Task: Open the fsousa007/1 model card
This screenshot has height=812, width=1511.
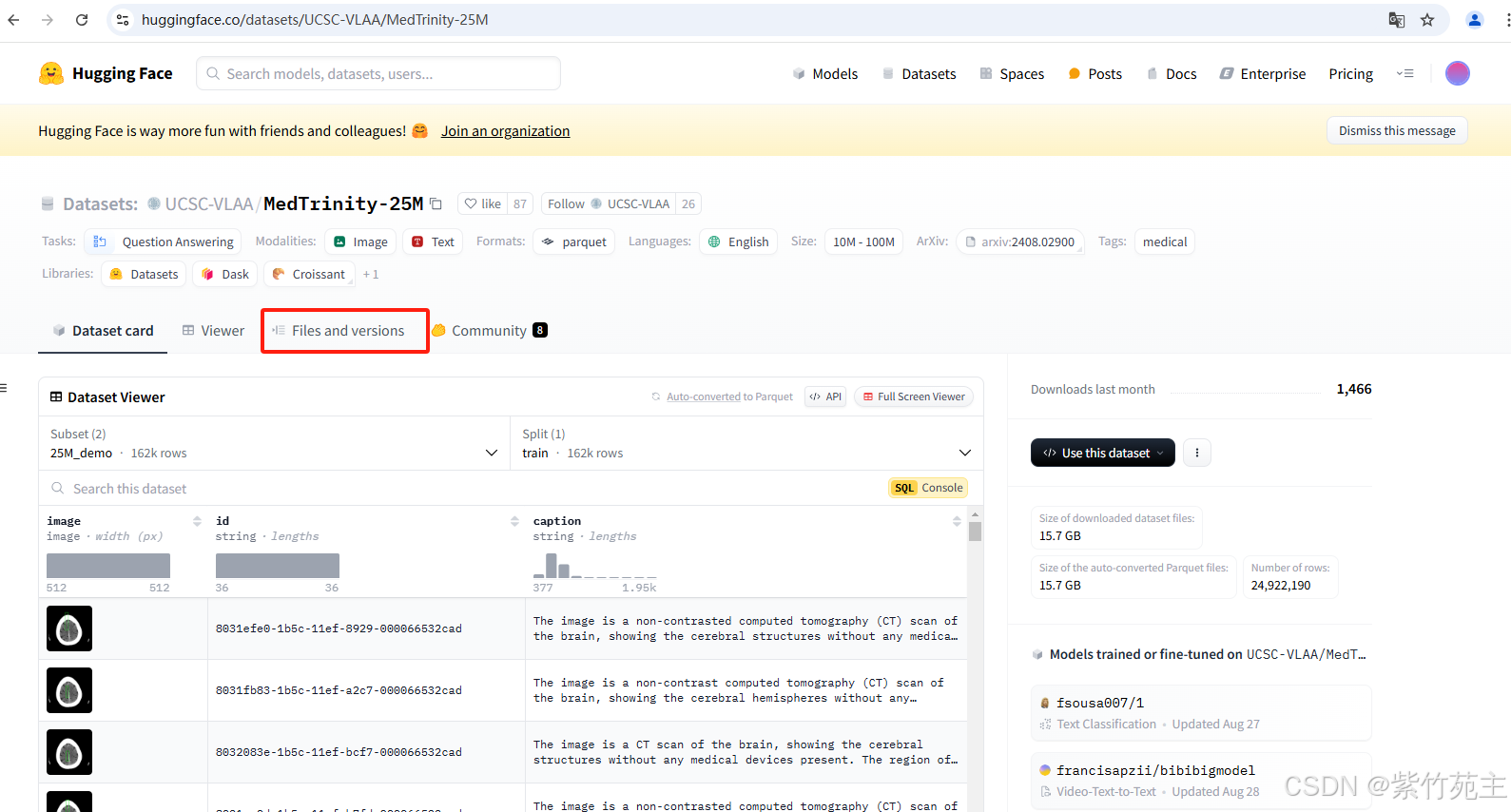Action: (1201, 712)
